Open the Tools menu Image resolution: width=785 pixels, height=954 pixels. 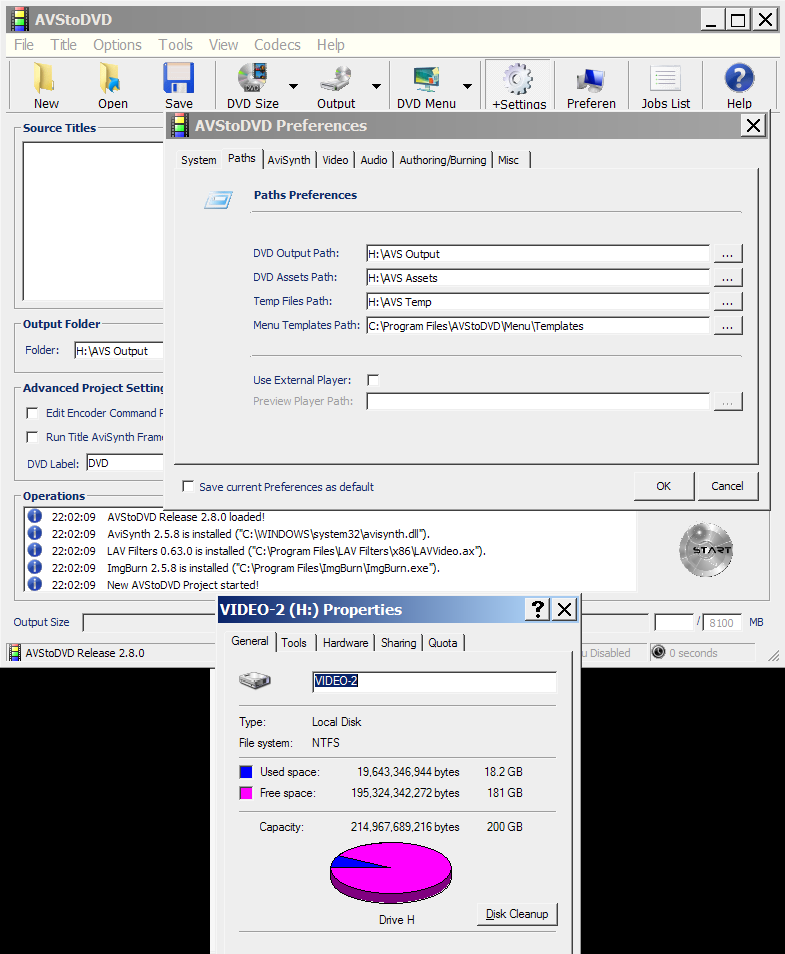tap(176, 45)
